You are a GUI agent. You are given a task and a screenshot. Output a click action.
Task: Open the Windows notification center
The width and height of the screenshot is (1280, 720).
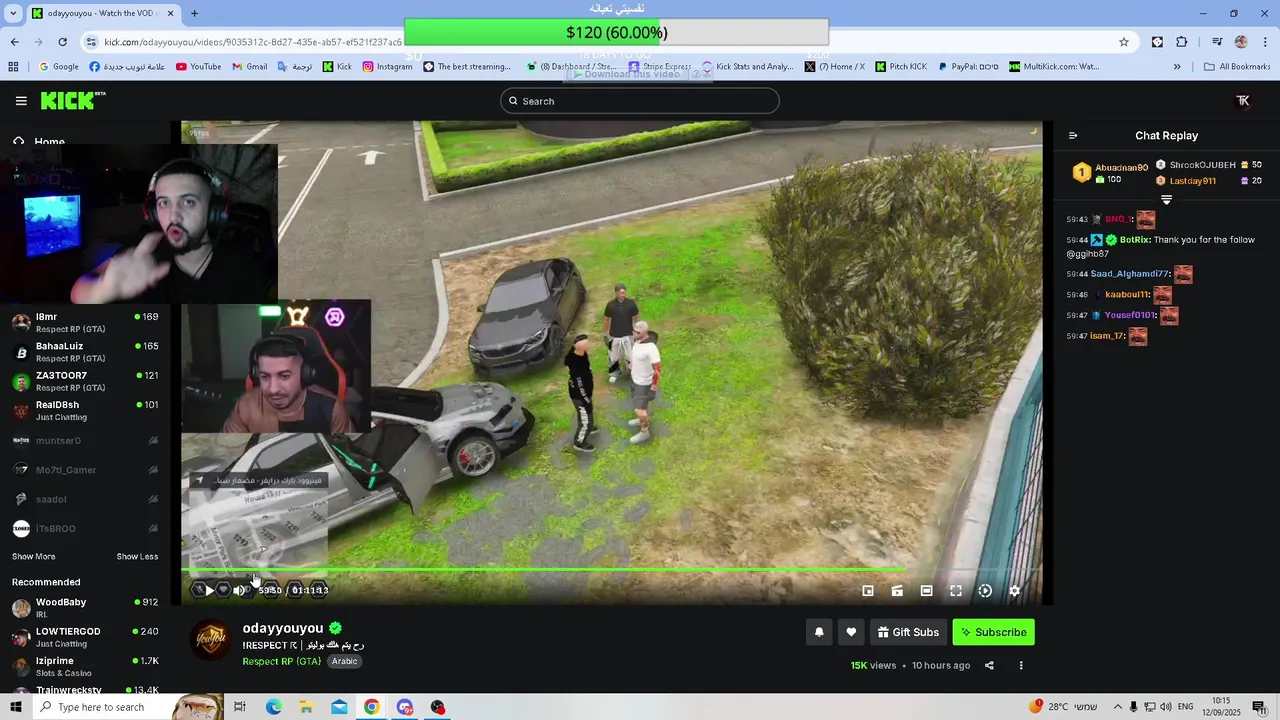tap(1259, 707)
